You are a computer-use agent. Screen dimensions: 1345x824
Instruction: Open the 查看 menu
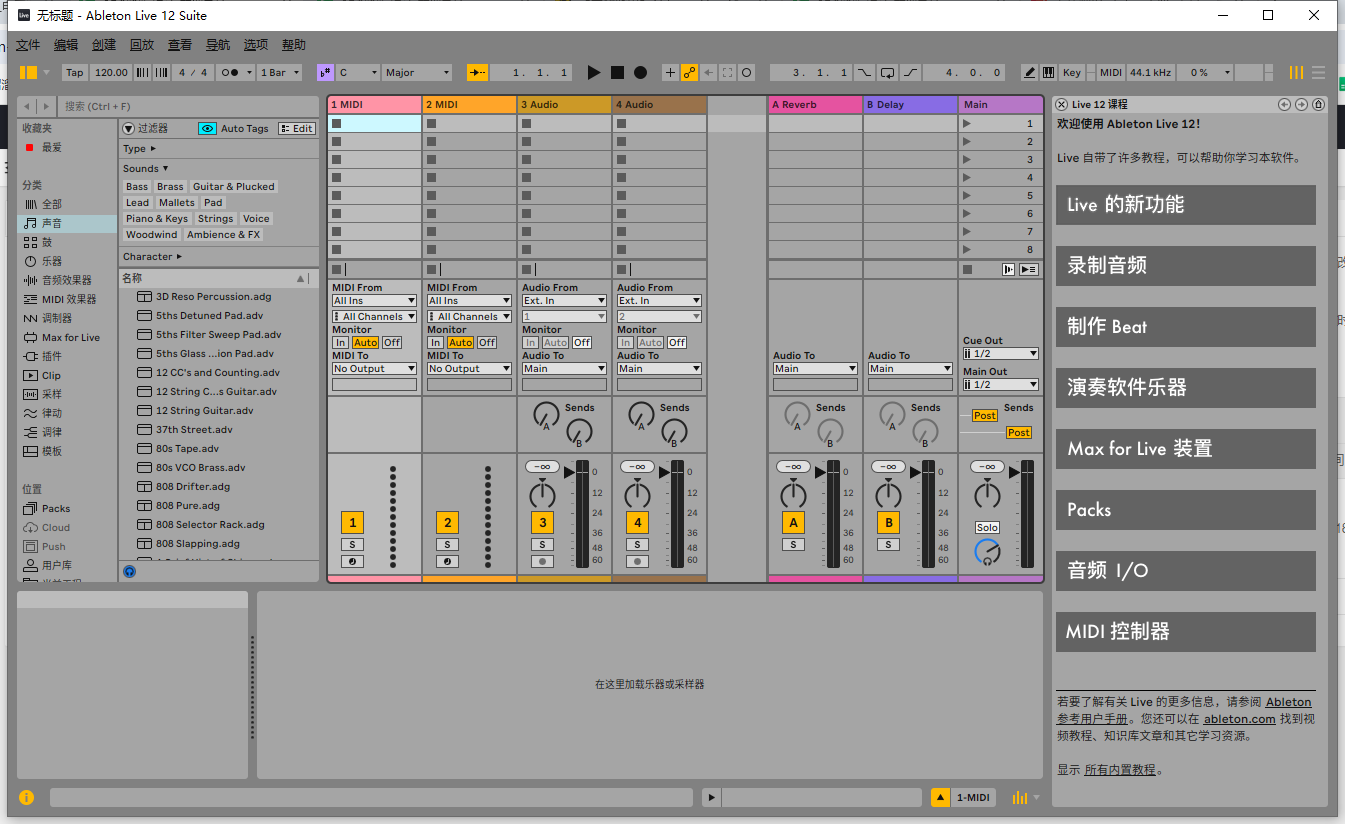(180, 45)
